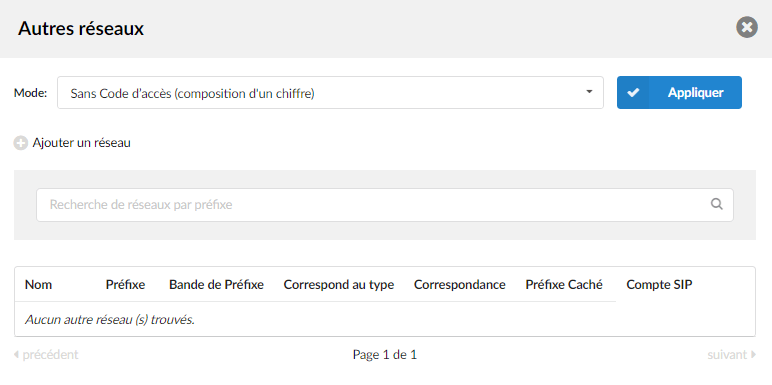Click the Ajouter un réseau link
This screenshot has height=385, width=772.
point(81,143)
